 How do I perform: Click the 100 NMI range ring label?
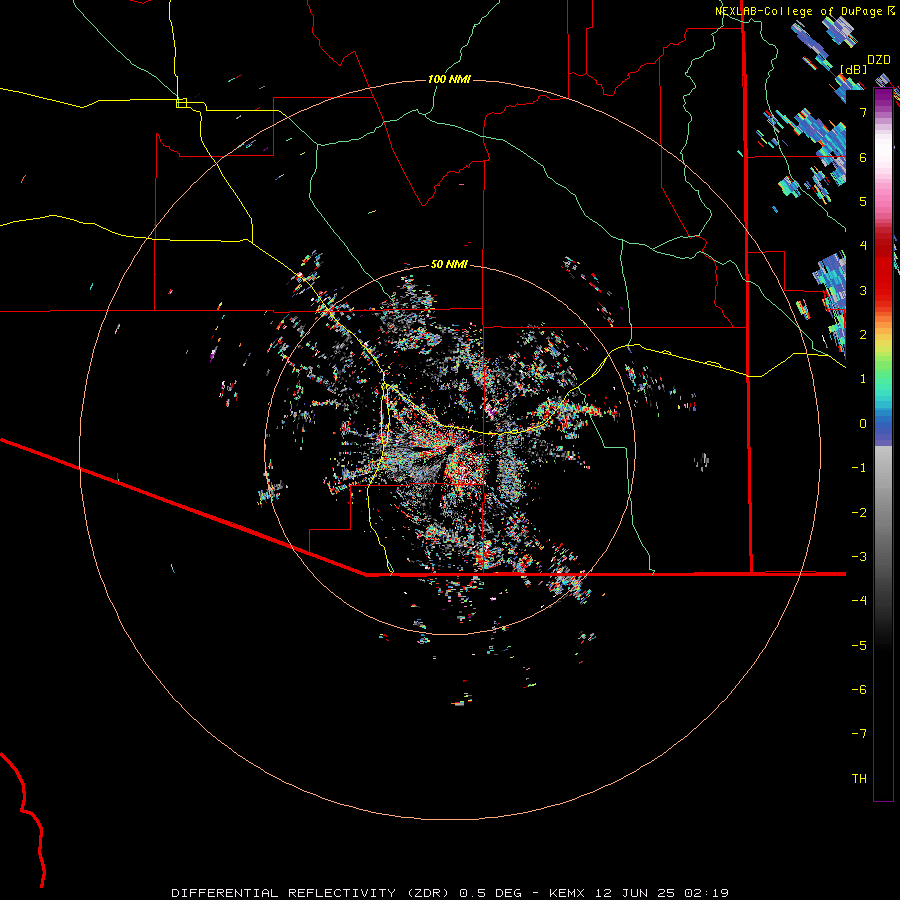click(449, 79)
